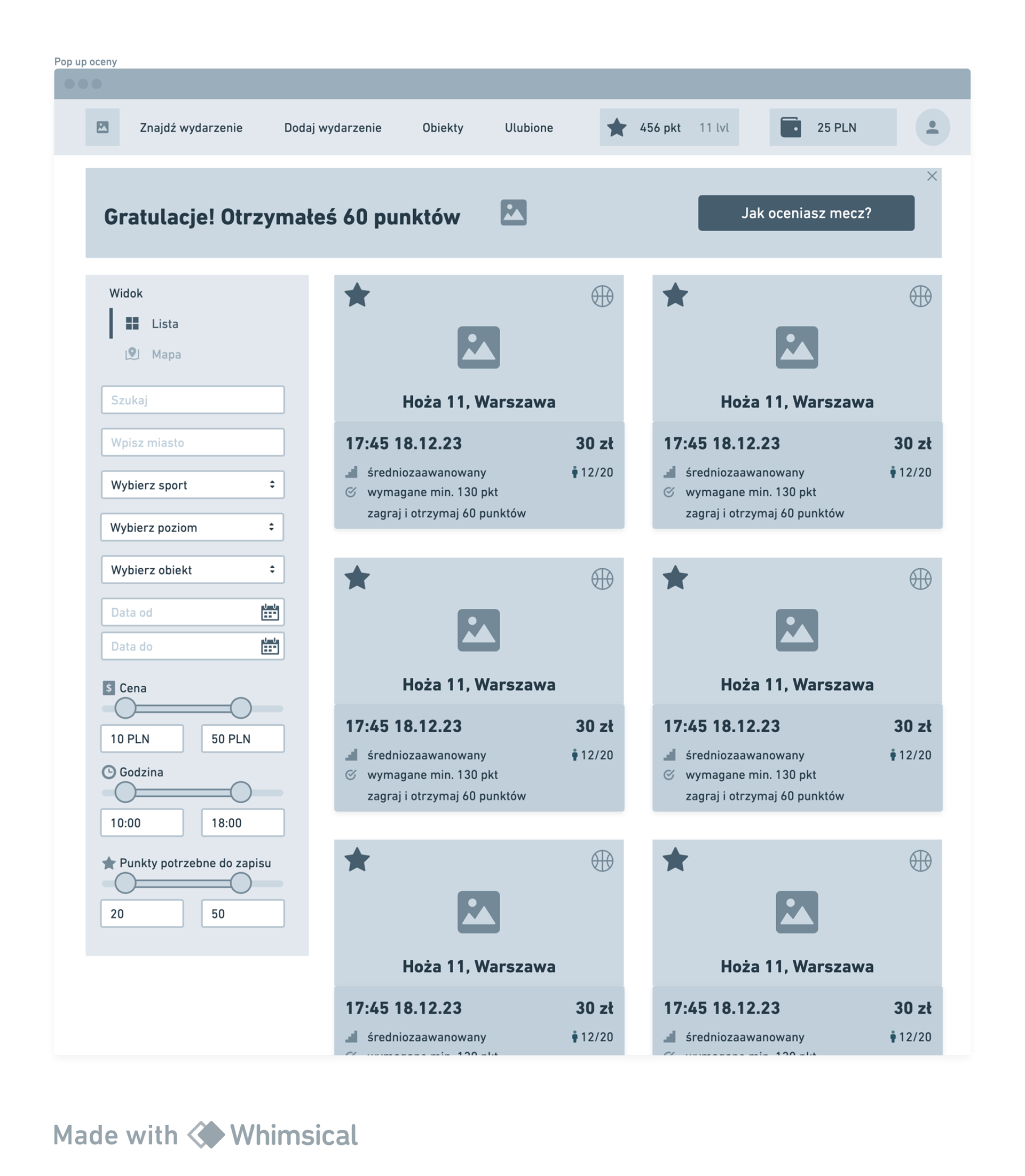Click Hoża 11, Warszawa title on bottom-left card
1025x1176 pixels.
coord(479,966)
